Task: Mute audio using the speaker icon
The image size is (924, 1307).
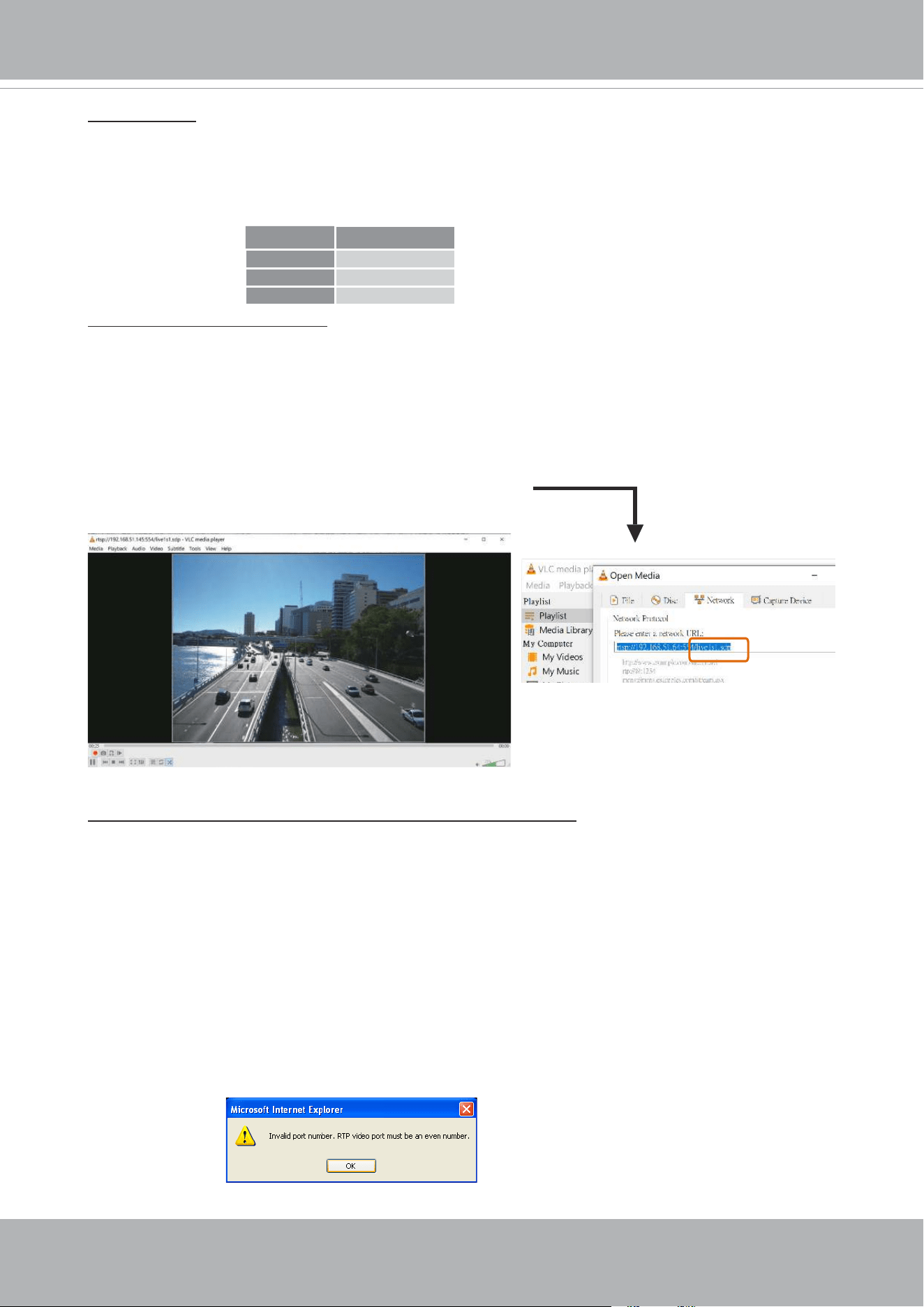Action: pyautogui.click(x=477, y=765)
